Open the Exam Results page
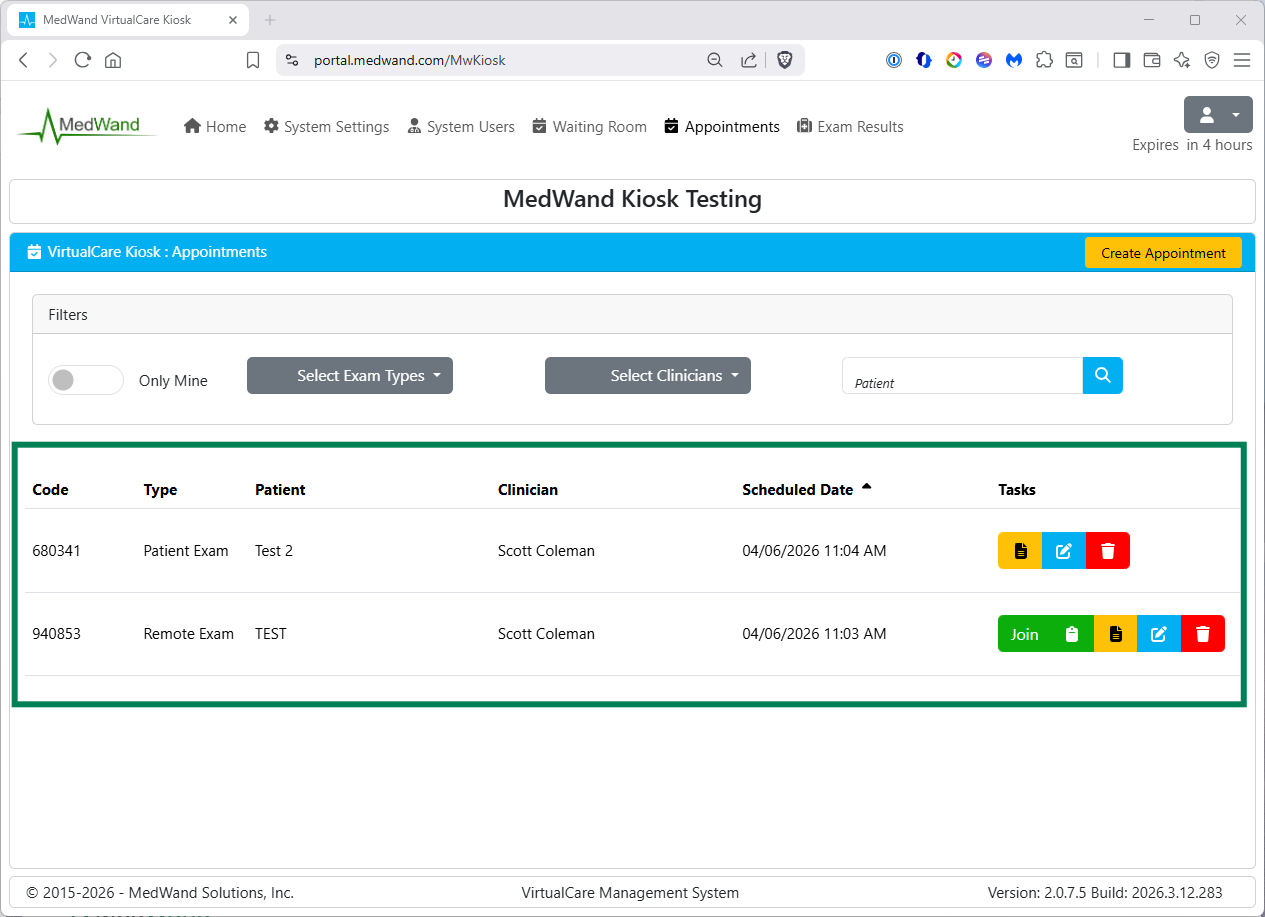This screenshot has width=1265, height=917. click(x=850, y=127)
